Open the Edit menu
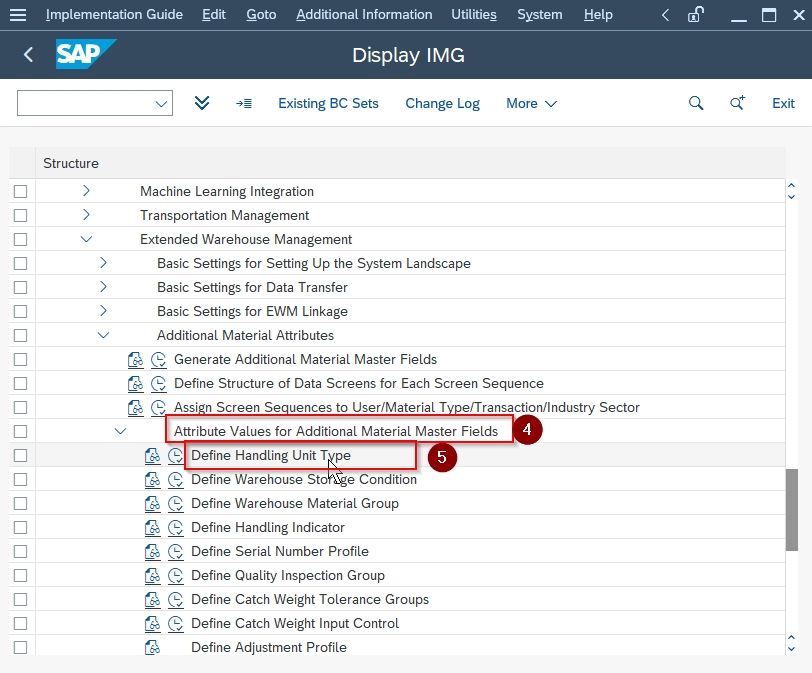 click(x=214, y=14)
